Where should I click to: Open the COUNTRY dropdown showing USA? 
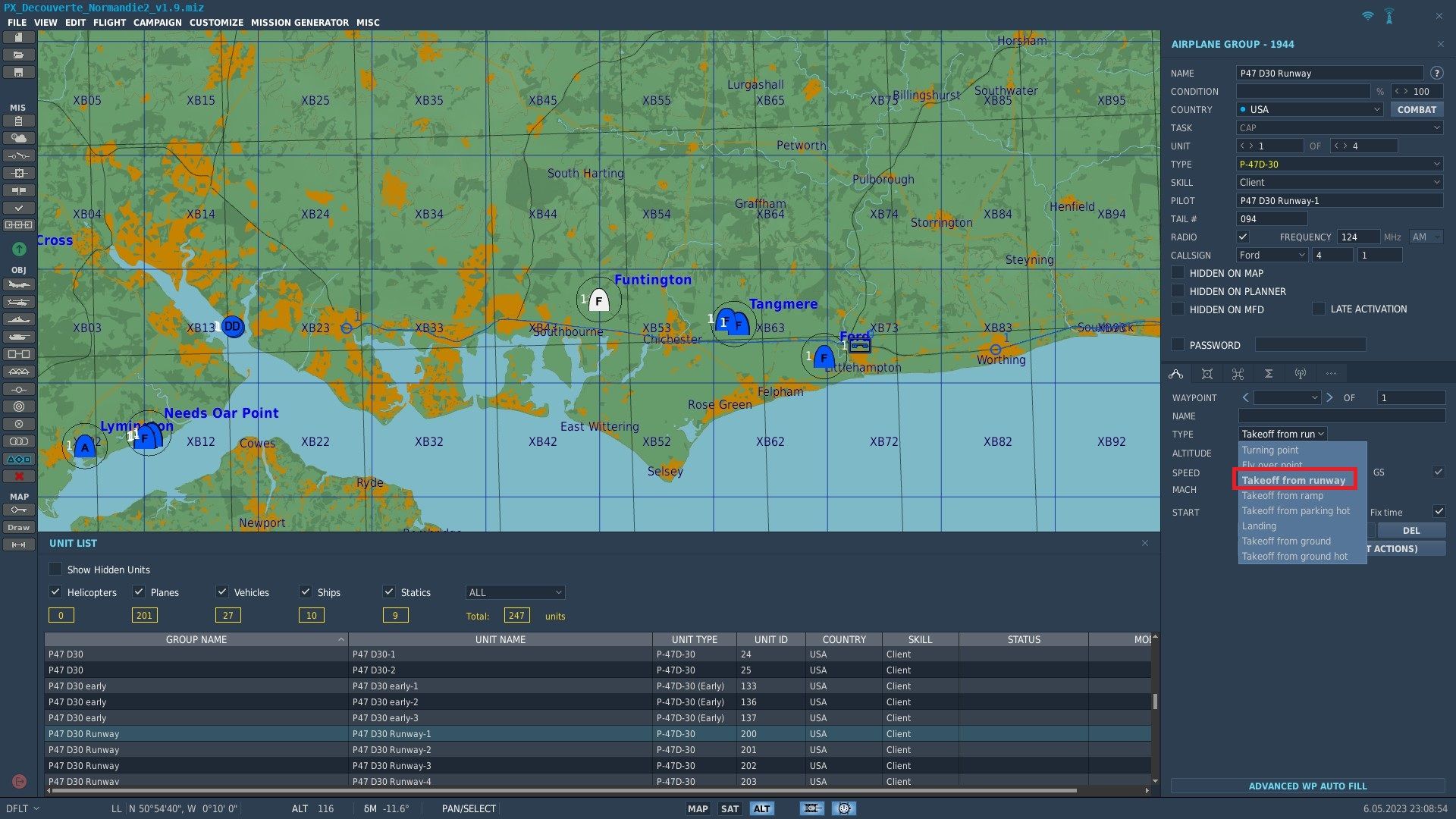[1309, 109]
